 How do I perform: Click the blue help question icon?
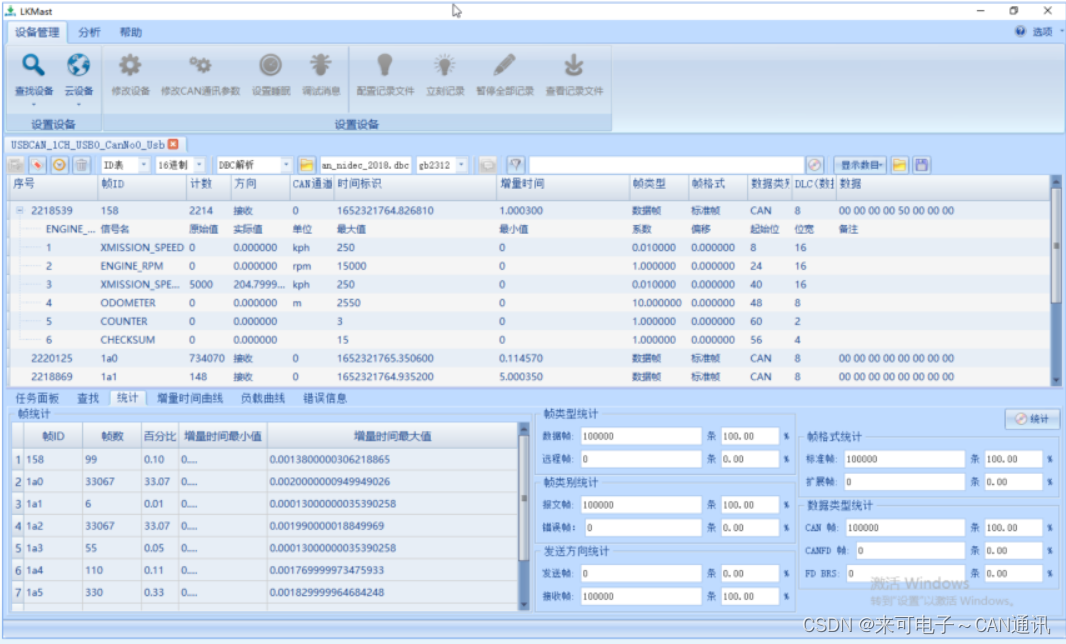[x=1020, y=31]
